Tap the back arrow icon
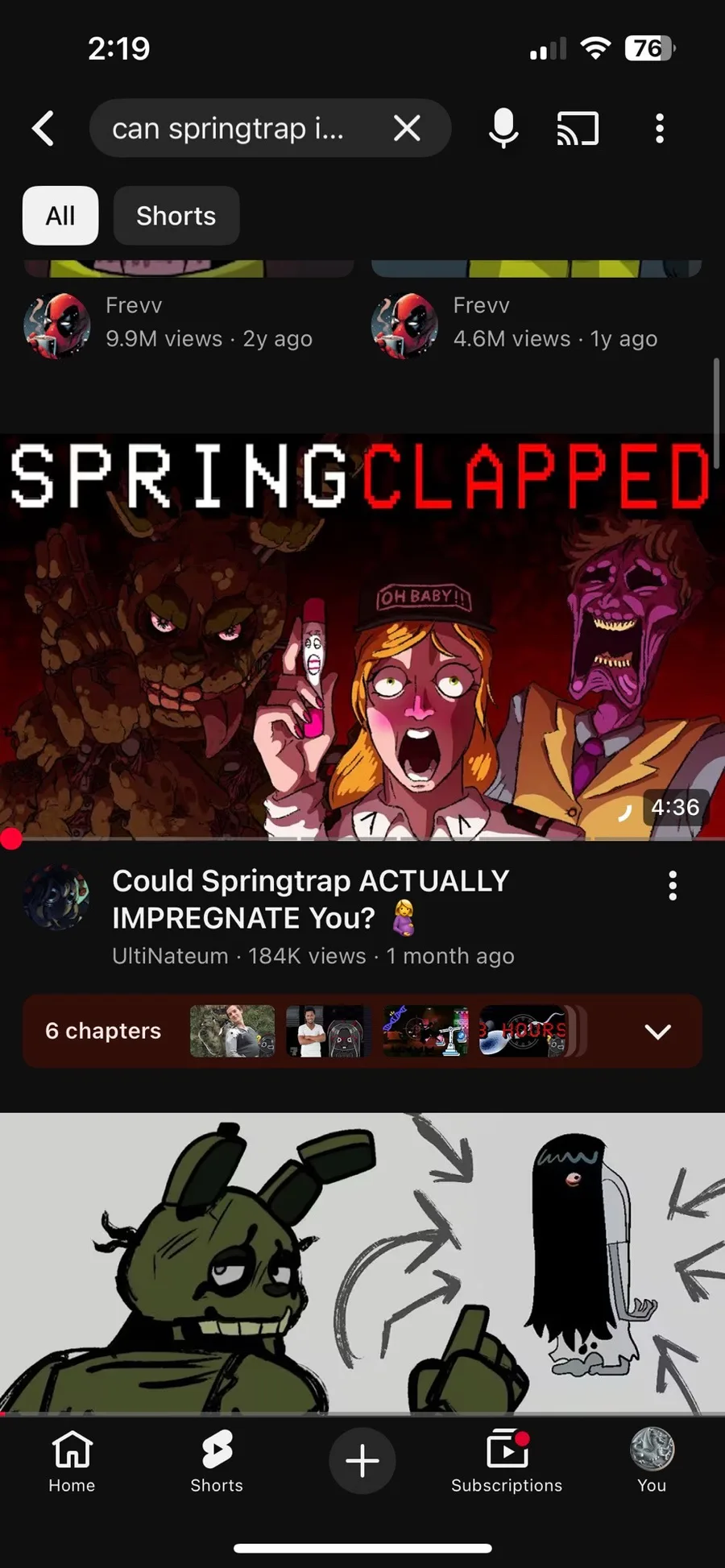The width and height of the screenshot is (725, 1568). (x=43, y=128)
